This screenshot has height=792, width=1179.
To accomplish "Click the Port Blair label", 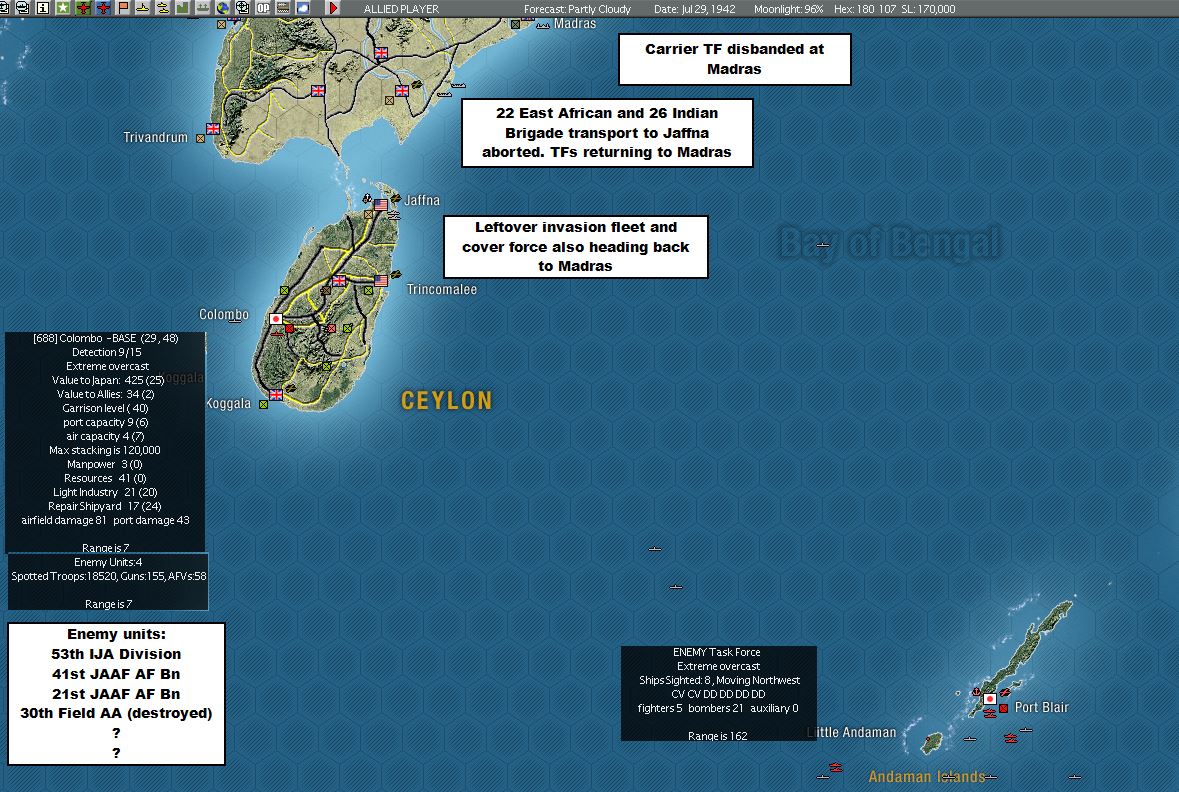I will (x=1041, y=707).
